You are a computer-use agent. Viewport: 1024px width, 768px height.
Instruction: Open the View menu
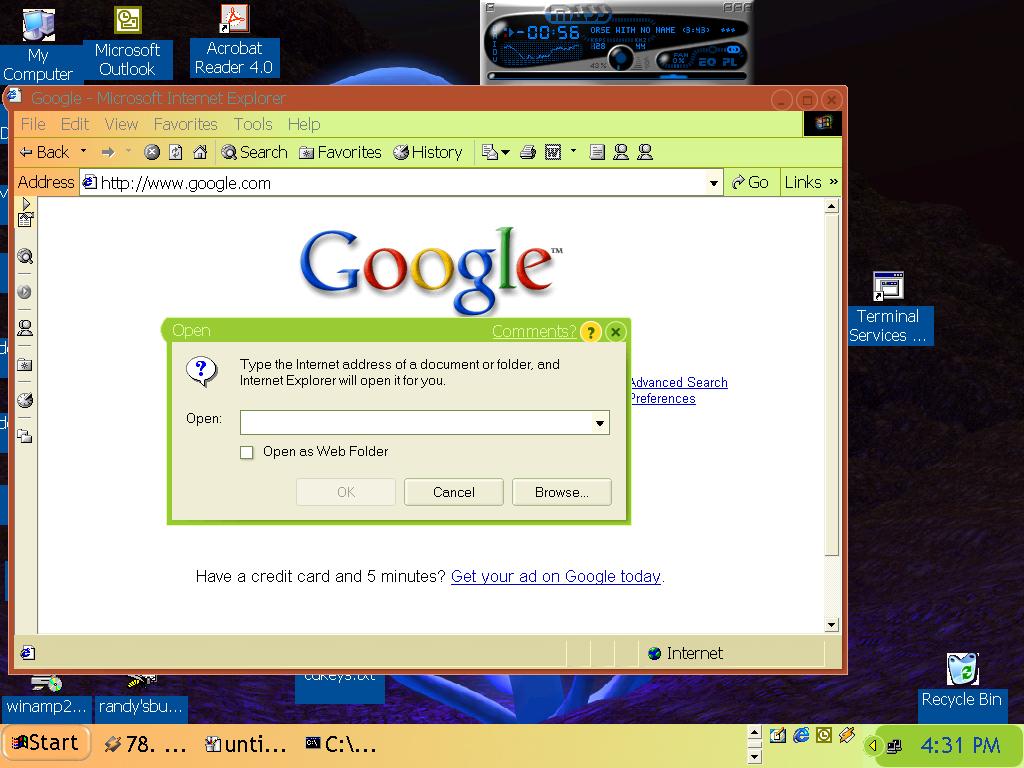coord(121,125)
